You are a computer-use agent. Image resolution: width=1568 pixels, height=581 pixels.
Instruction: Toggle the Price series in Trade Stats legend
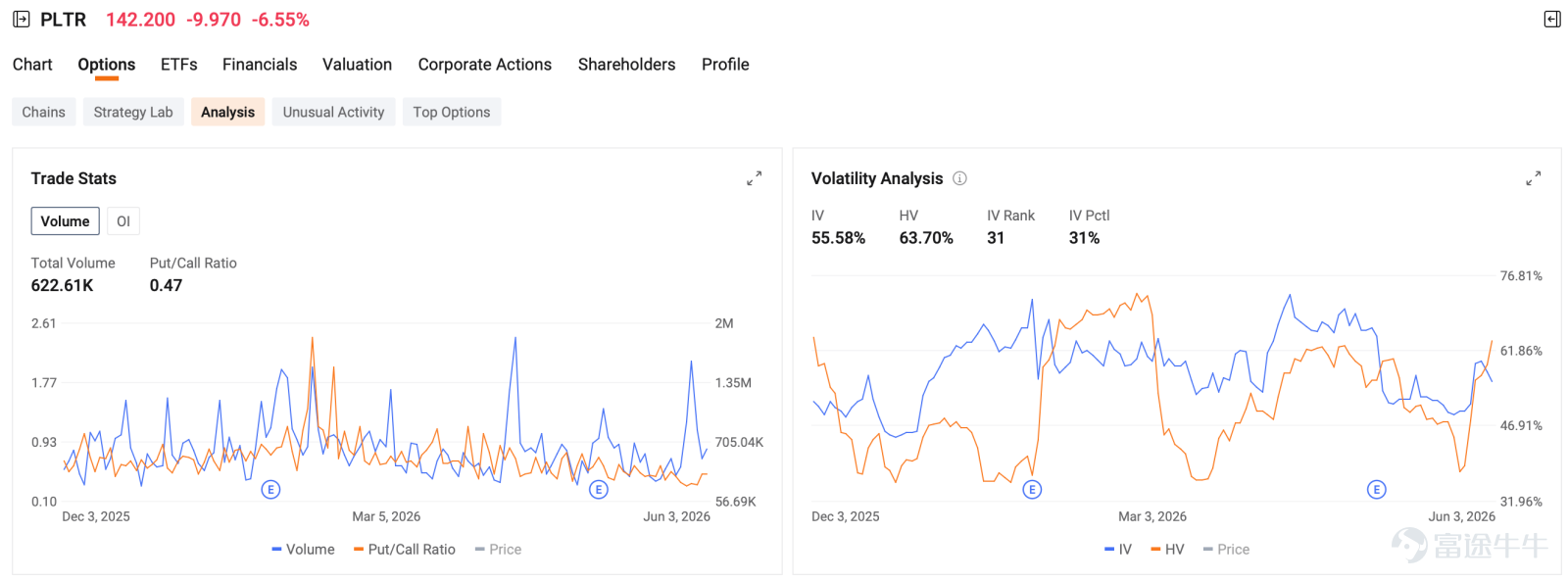click(x=498, y=550)
